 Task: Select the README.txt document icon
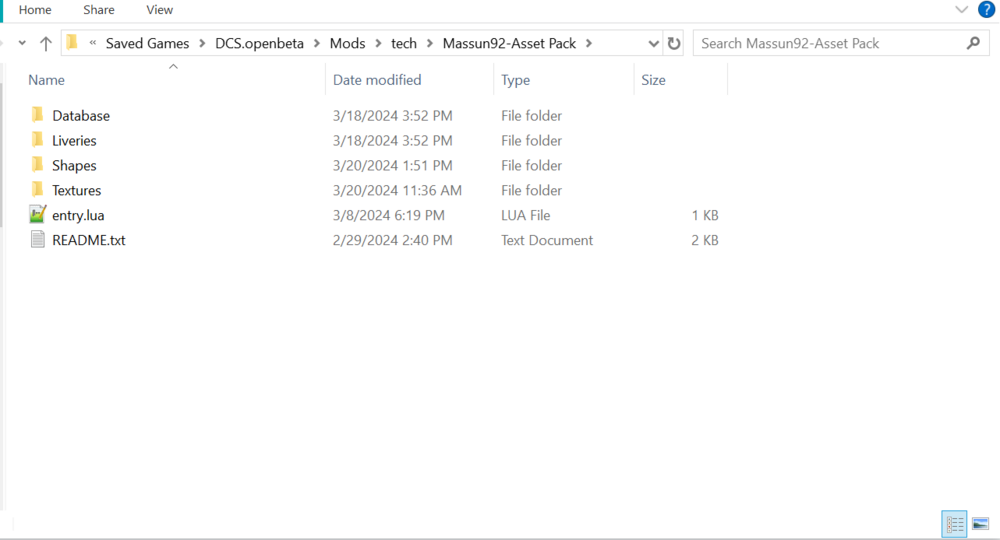pyautogui.click(x=38, y=240)
